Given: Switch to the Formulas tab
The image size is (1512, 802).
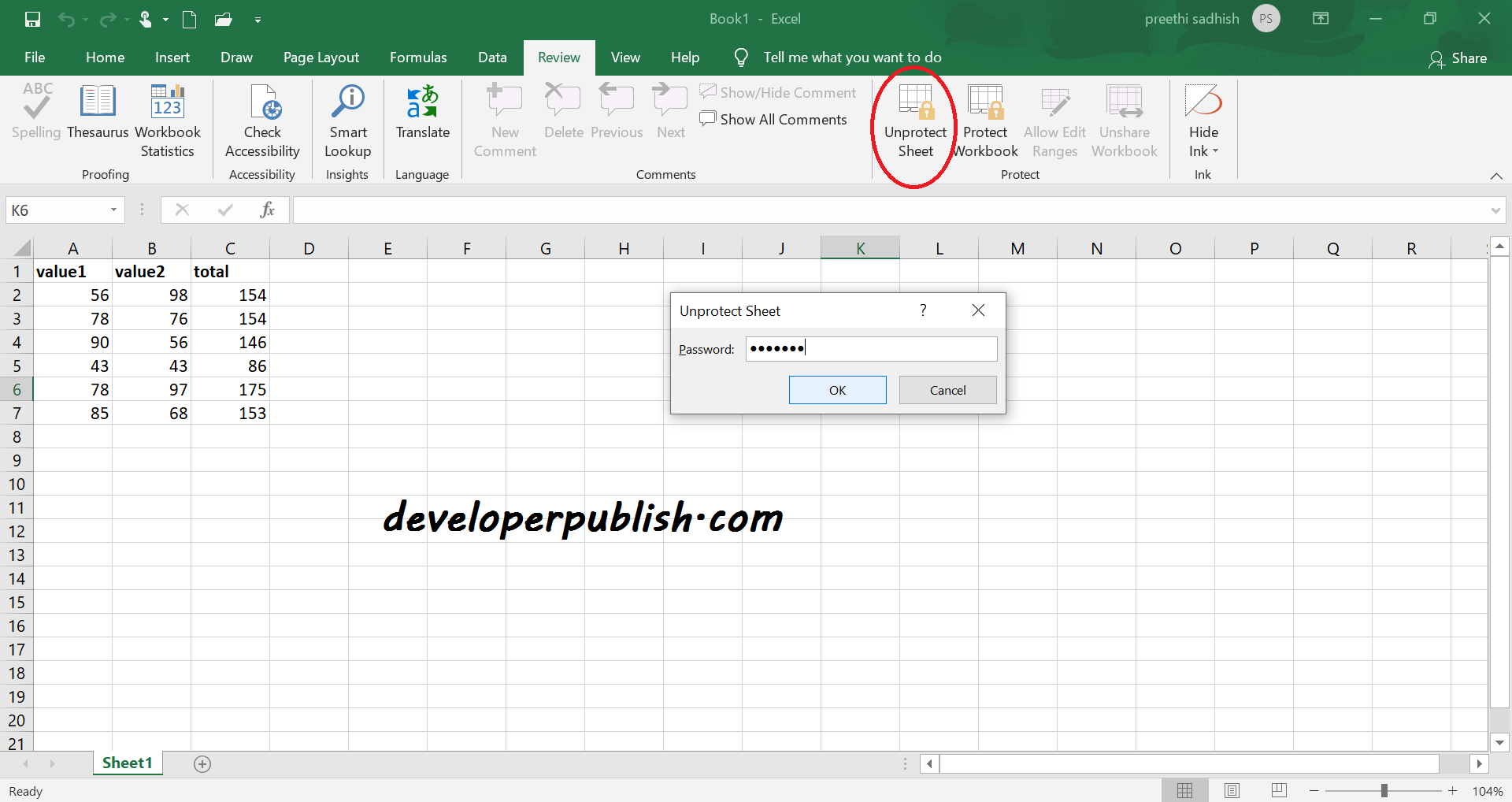Looking at the screenshot, I should (418, 57).
